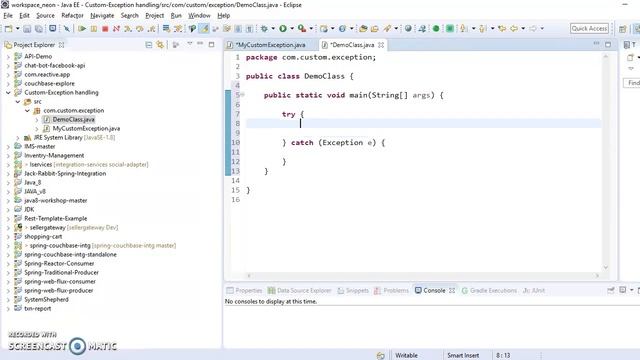Close the DemoClass.java editor tab
The height and width of the screenshot is (360, 640).
381,45
